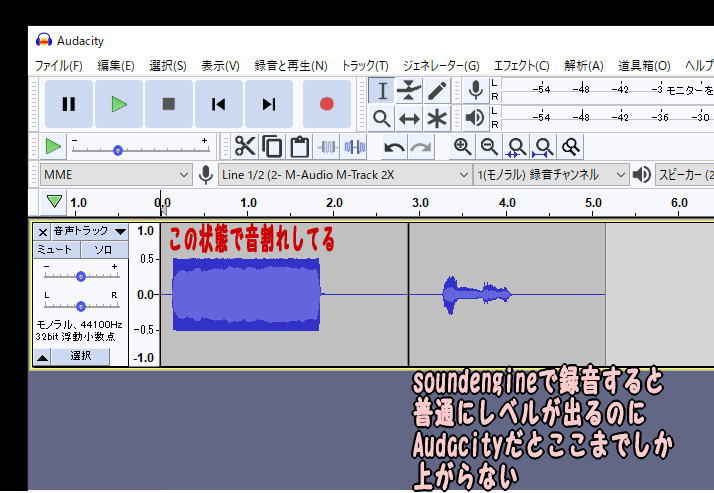714x493 pixels.
Task: Click the timeline pinned play head icon
Action: pyautogui.click(x=54, y=201)
